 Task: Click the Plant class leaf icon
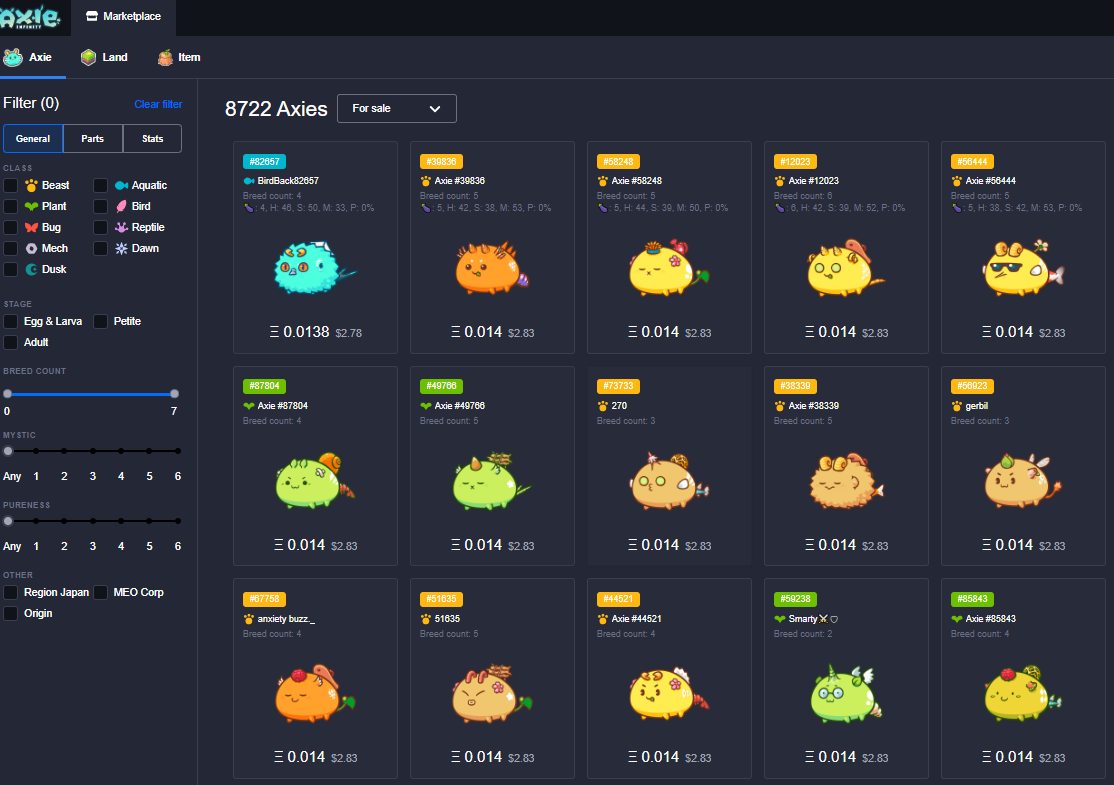click(31, 206)
